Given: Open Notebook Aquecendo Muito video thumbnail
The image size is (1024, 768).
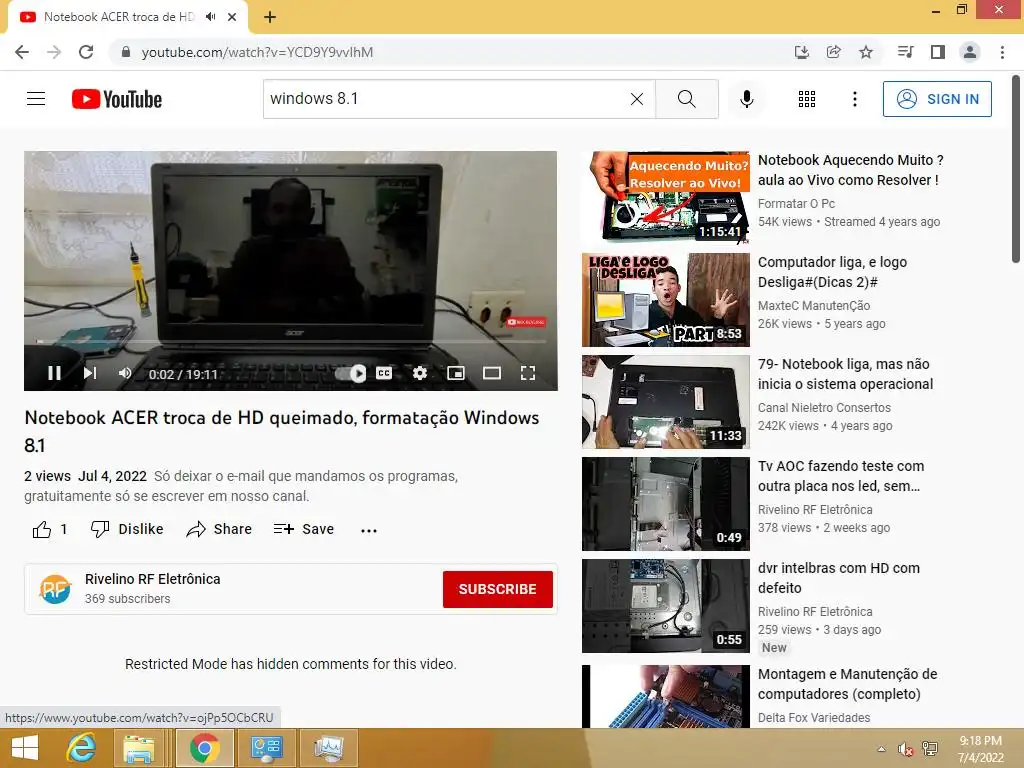Looking at the screenshot, I should [x=665, y=198].
